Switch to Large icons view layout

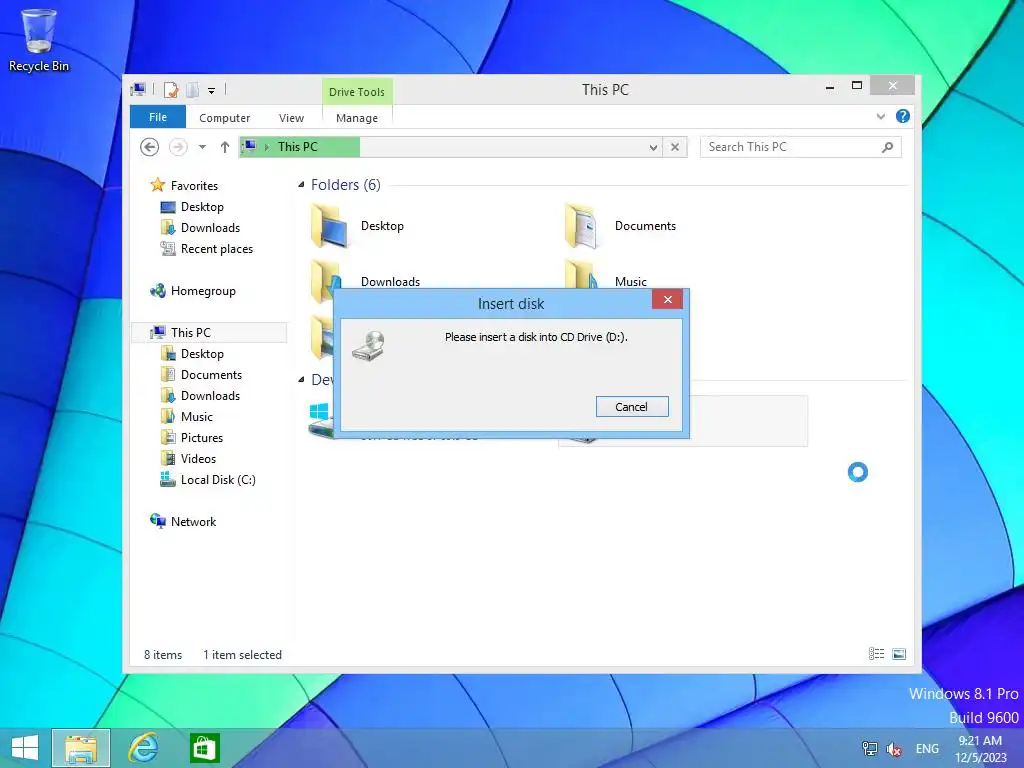899,654
